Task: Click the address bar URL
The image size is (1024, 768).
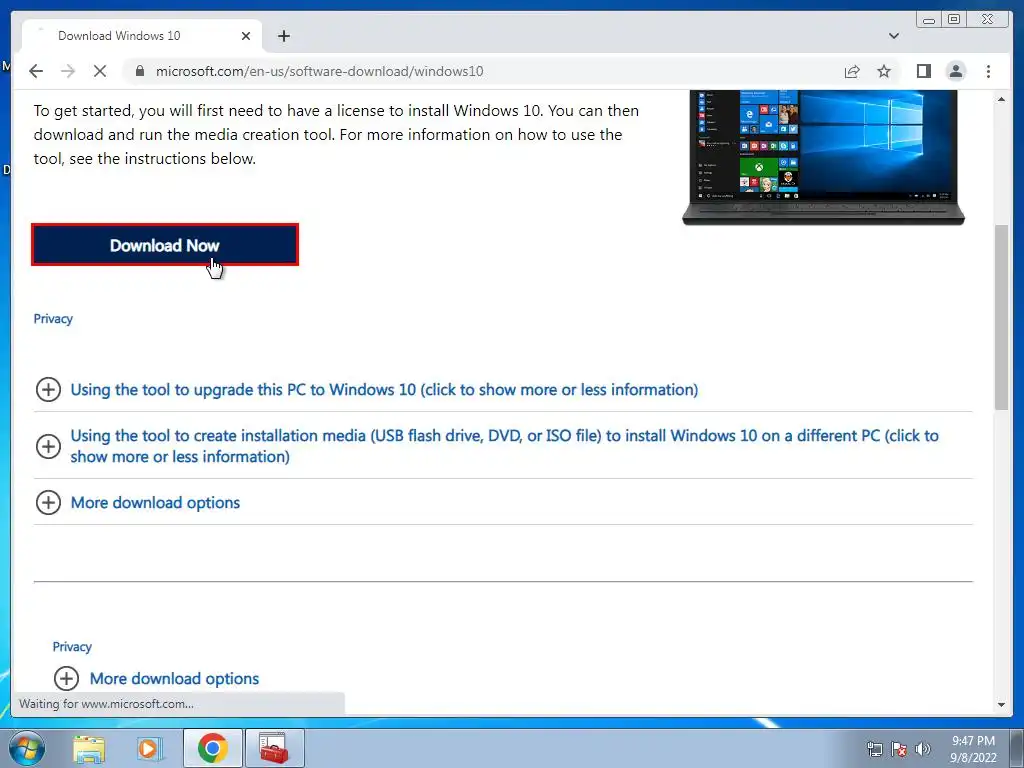Action: [319, 71]
